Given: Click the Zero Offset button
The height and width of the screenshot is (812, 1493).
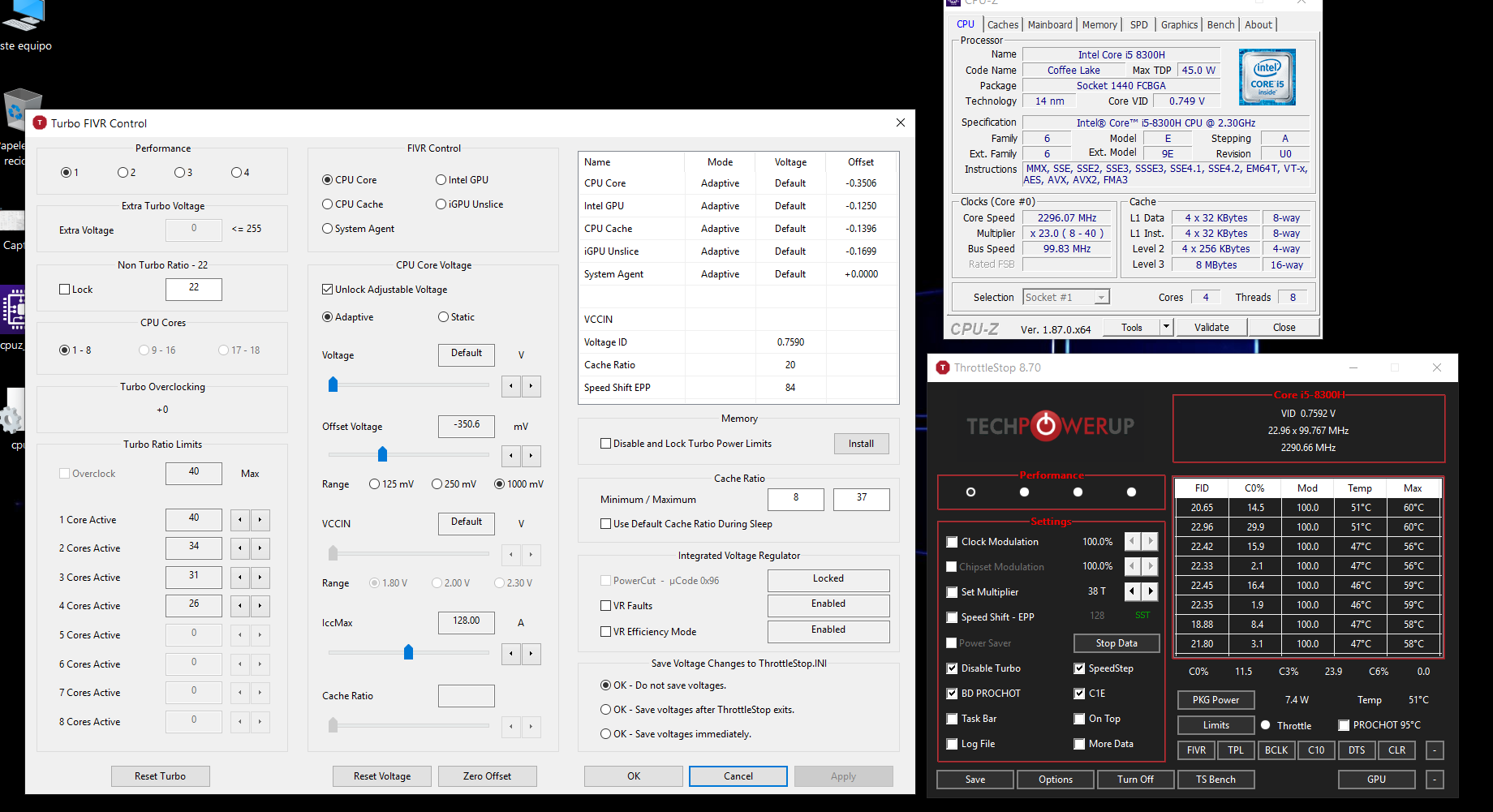Looking at the screenshot, I should point(487,776).
